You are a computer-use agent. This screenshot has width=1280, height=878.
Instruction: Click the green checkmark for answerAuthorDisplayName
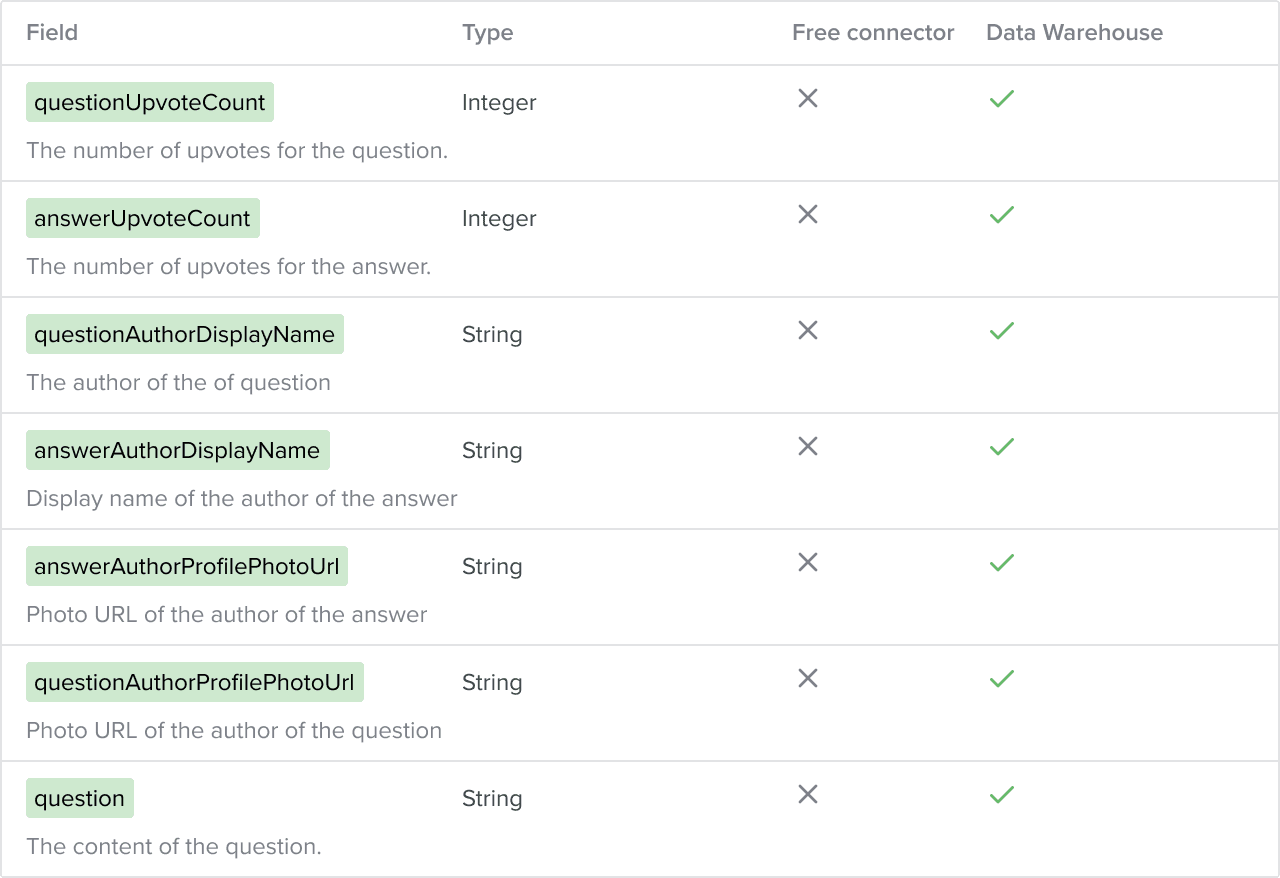(x=1002, y=446)
